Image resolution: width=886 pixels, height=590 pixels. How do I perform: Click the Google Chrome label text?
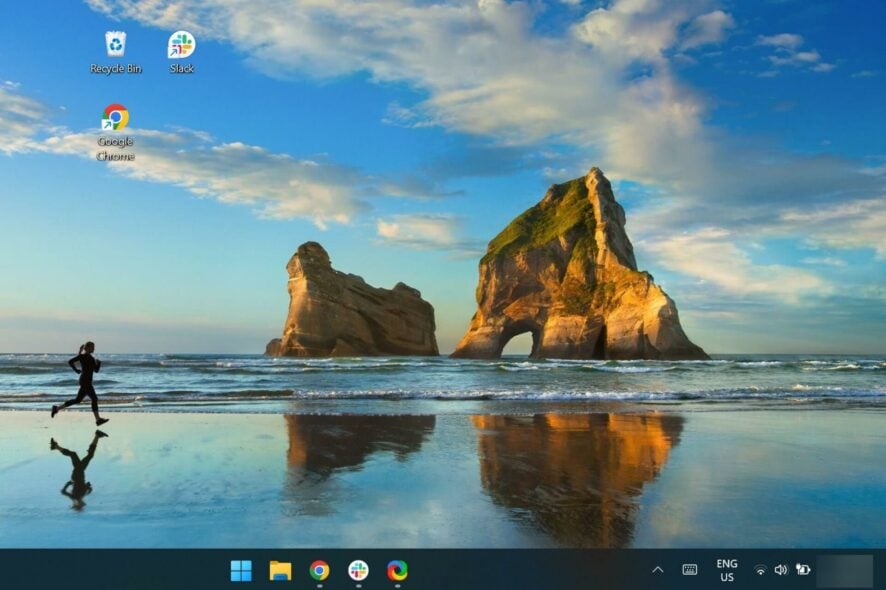point(115,149)
